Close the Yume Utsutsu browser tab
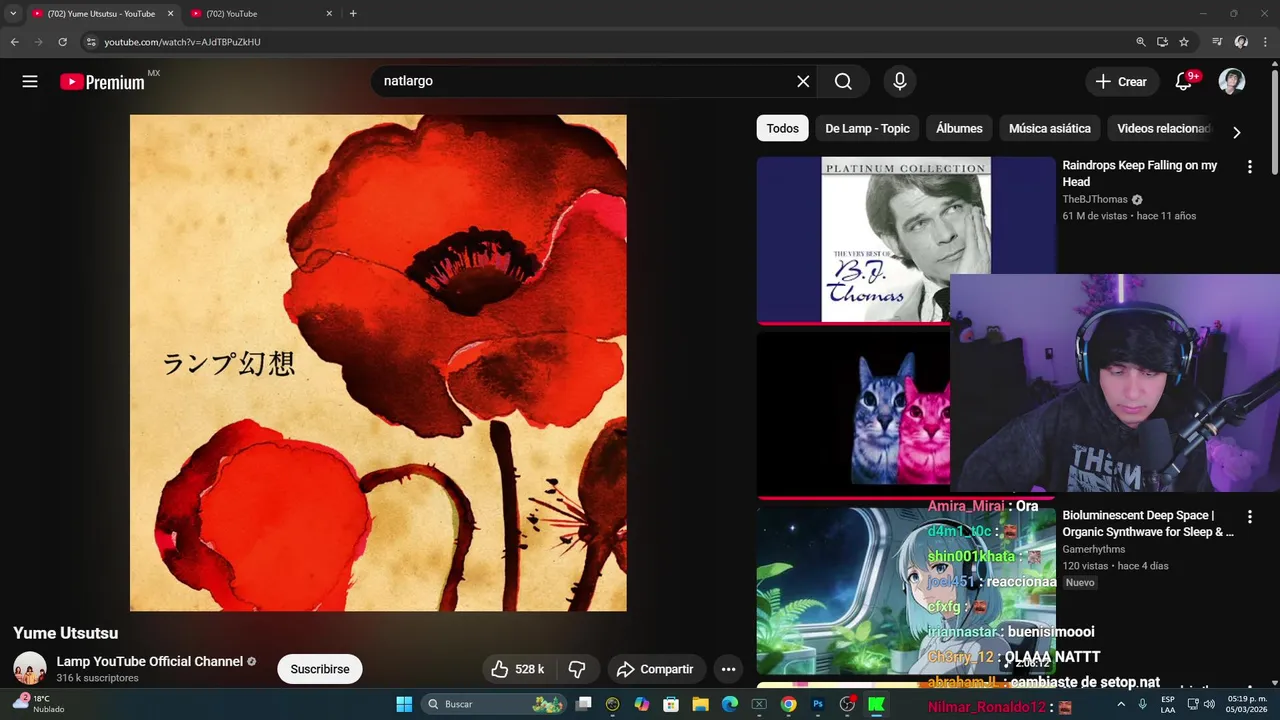The height and width of the screenshot is (720, 1280). [170, 14]
